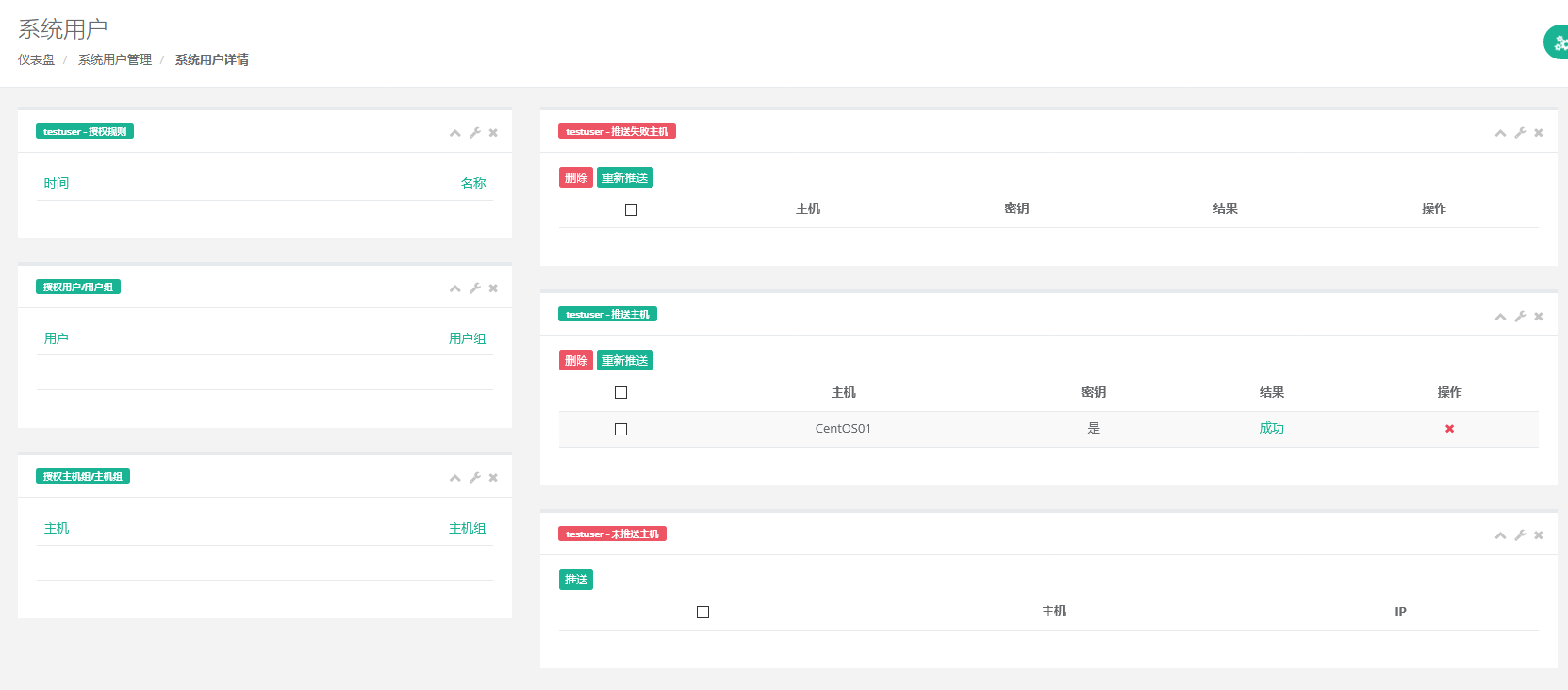Click the 是 key cell for CentOS01
1568x690 pixels.
click(x=1094, y=428)
